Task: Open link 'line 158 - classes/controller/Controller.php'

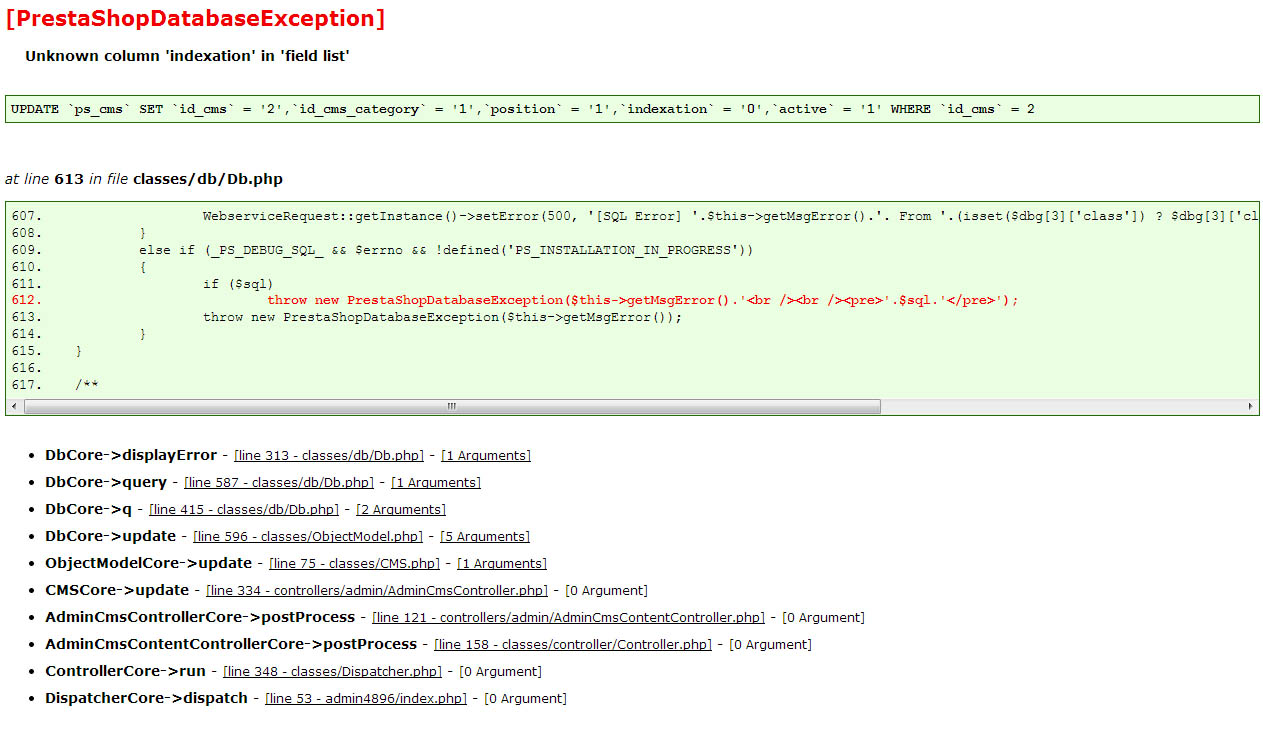Action: pyautogui.click(x=573, y=644)
